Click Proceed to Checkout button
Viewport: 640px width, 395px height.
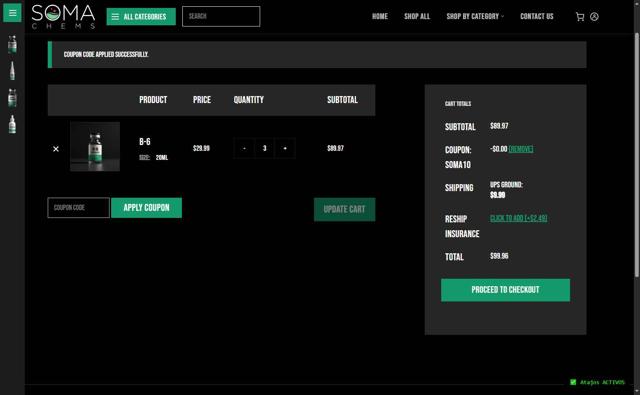point(505,290)
